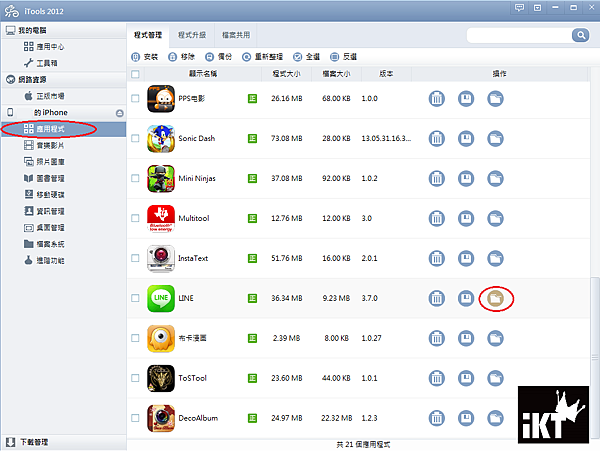Click the 安裝 install button
Viewport: 600px width, 457px height.
[144, 57]
